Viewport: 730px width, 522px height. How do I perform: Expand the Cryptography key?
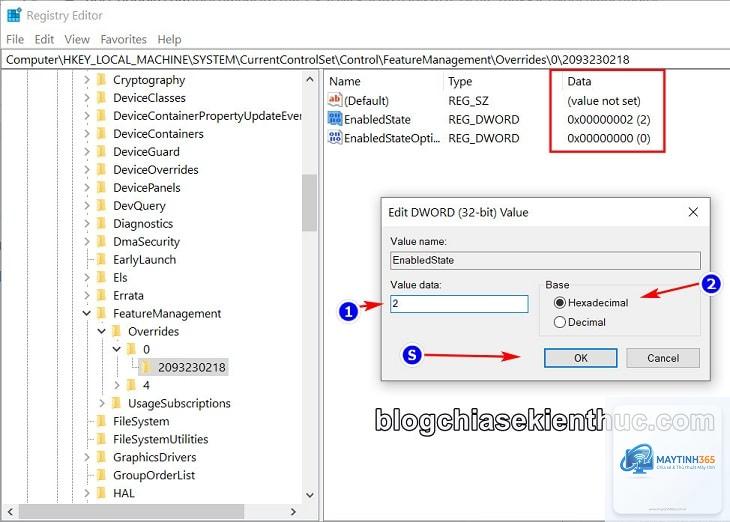pyautogui.click(x=87, y=80)
